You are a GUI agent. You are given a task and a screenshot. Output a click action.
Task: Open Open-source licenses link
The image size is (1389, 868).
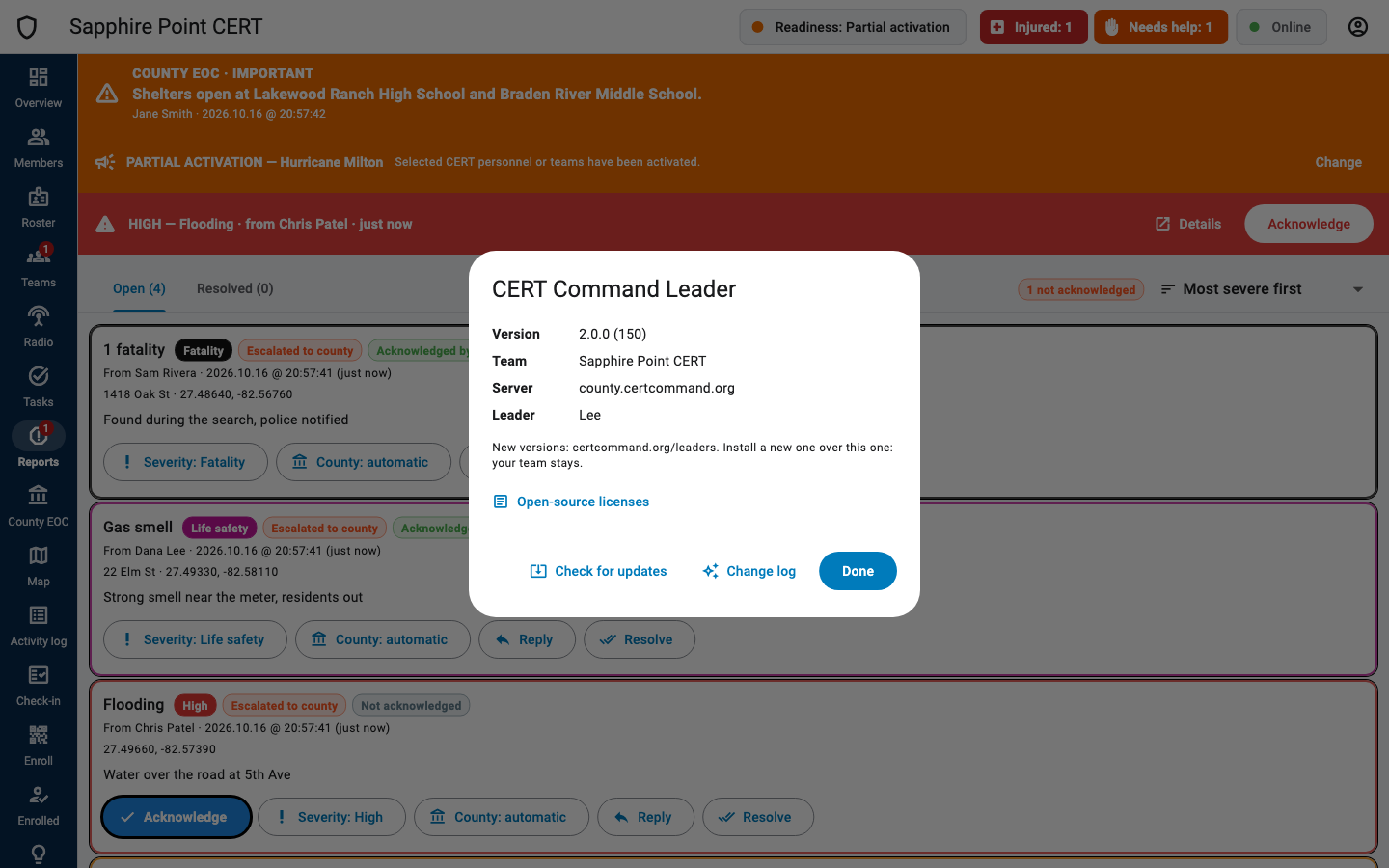[x=571, y=502]
